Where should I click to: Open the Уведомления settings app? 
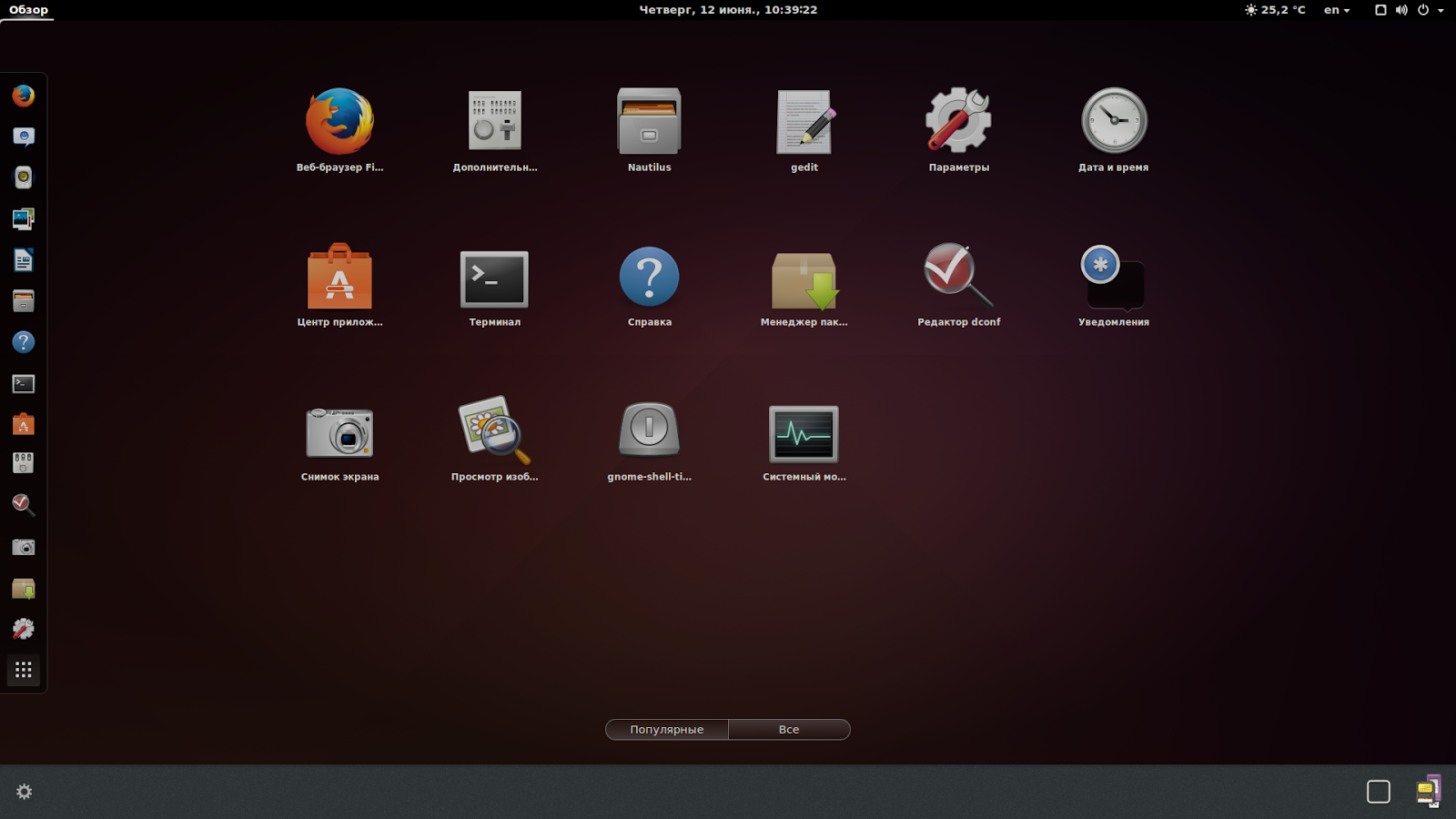pyautogui.click(x=1113, y=279)
